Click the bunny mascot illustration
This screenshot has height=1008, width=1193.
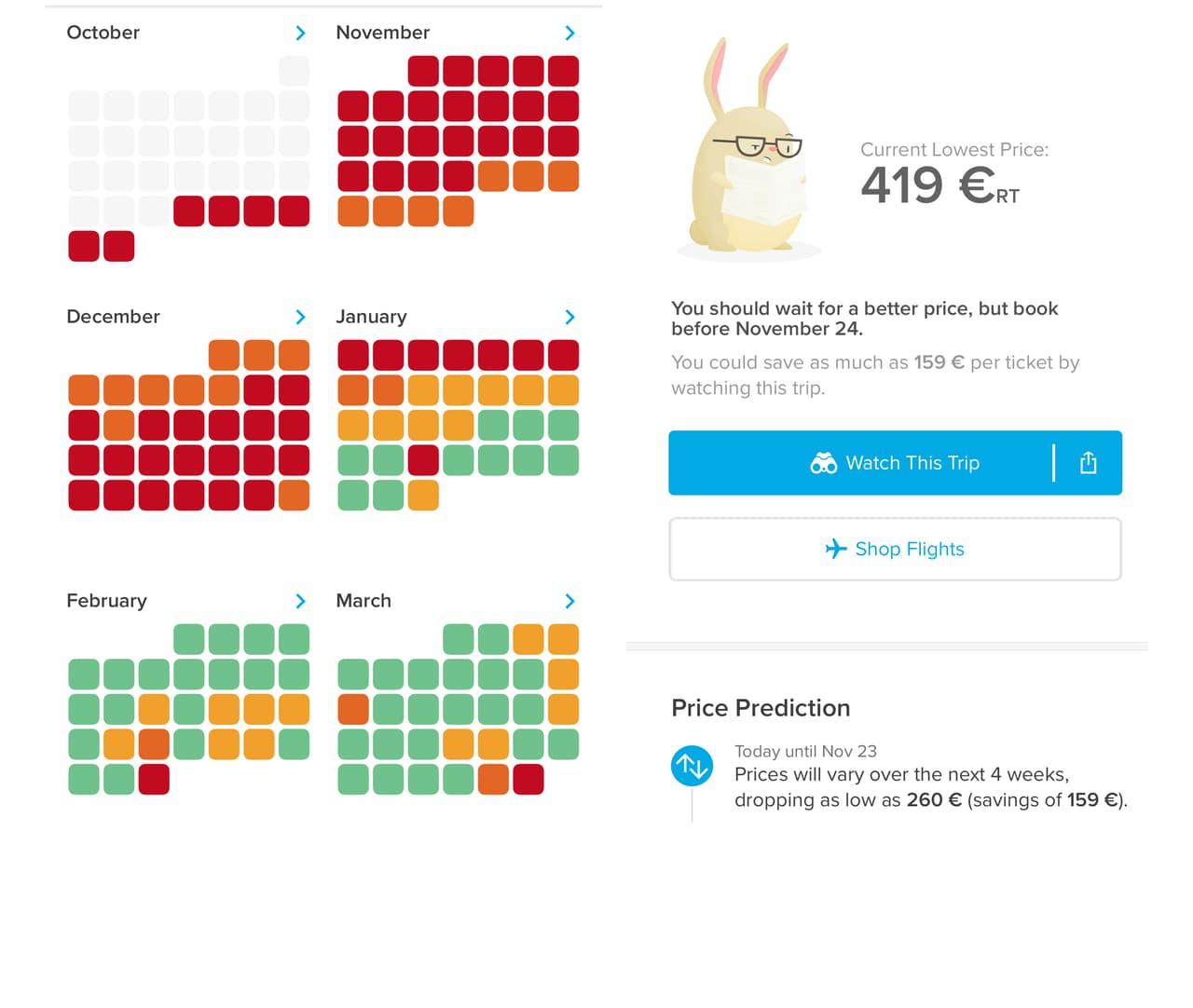(x=747, y=154)
